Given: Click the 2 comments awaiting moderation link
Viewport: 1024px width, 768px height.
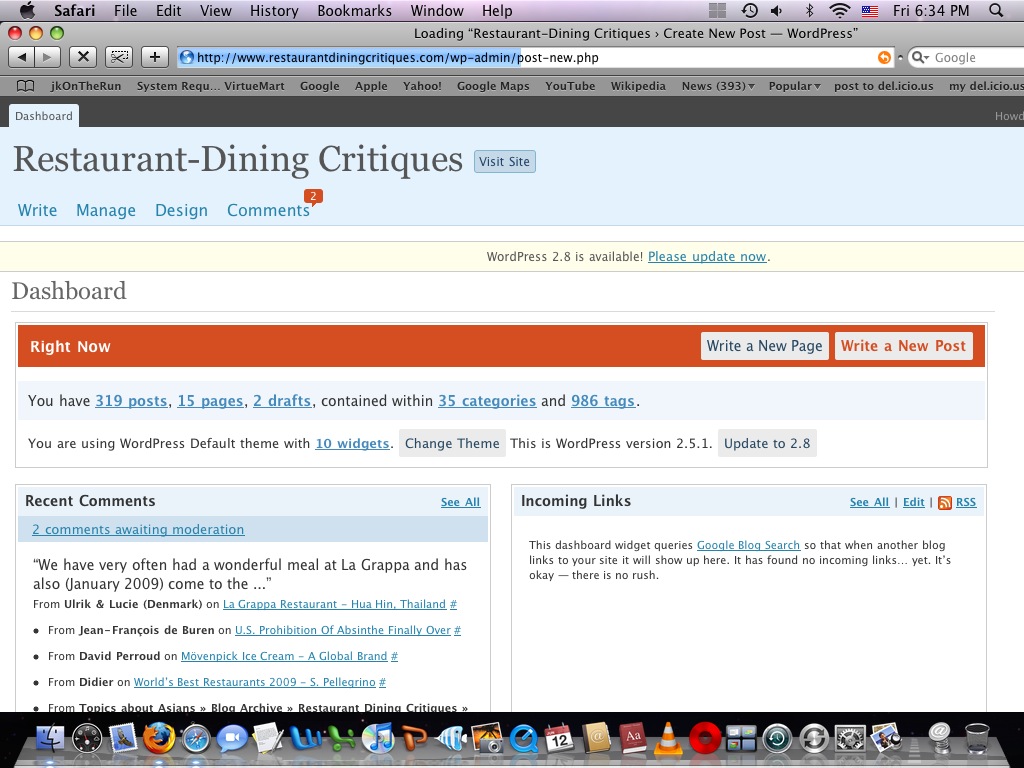Looking at the screenshot, I should tap(138, 530).
